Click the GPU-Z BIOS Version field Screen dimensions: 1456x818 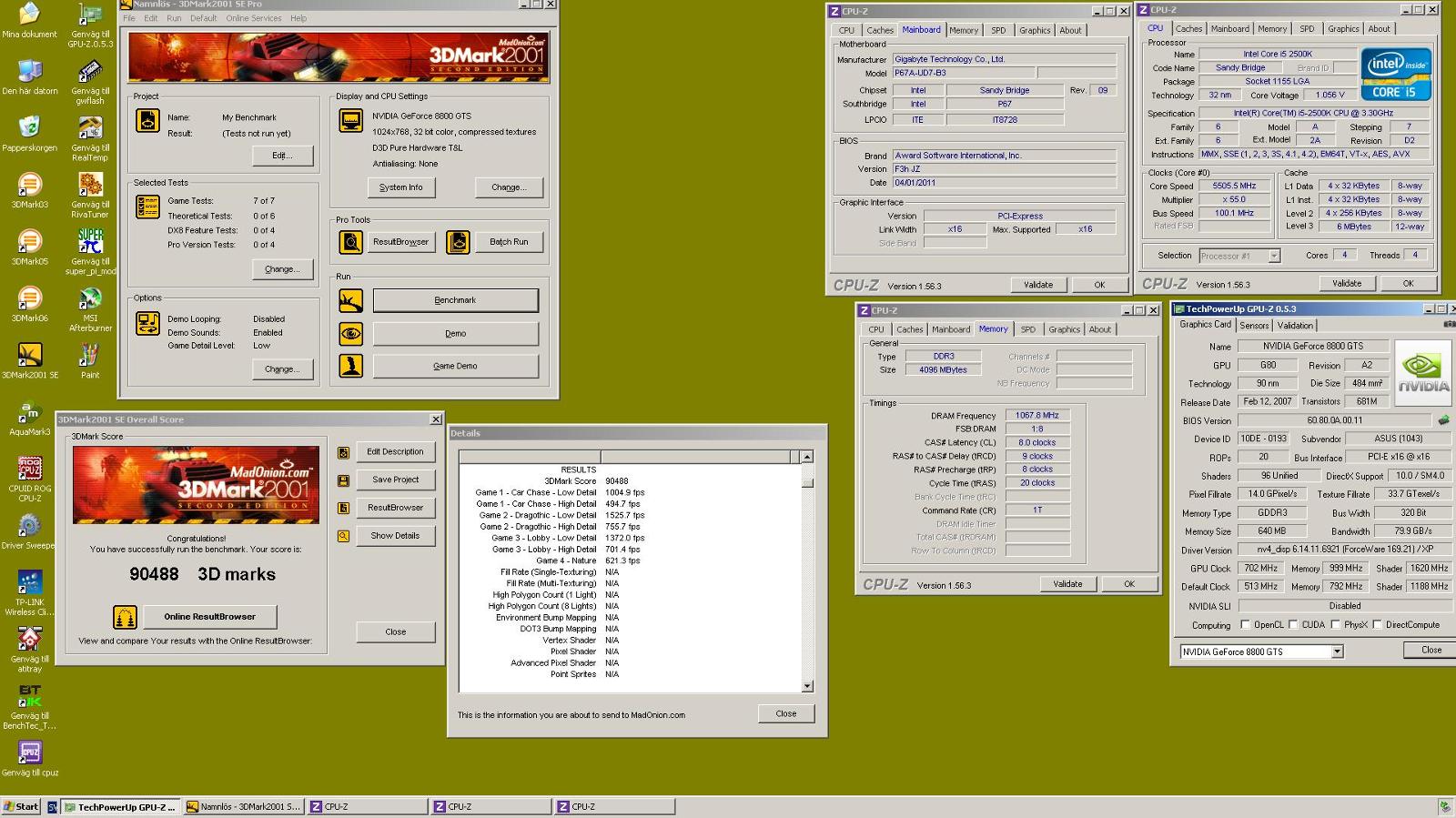pos(1335,420)
